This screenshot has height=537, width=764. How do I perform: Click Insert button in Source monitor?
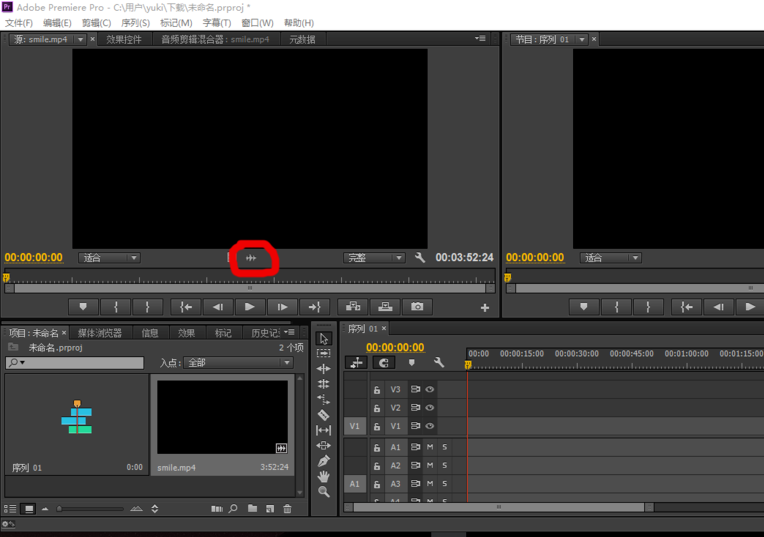click(x=353, y=307)
